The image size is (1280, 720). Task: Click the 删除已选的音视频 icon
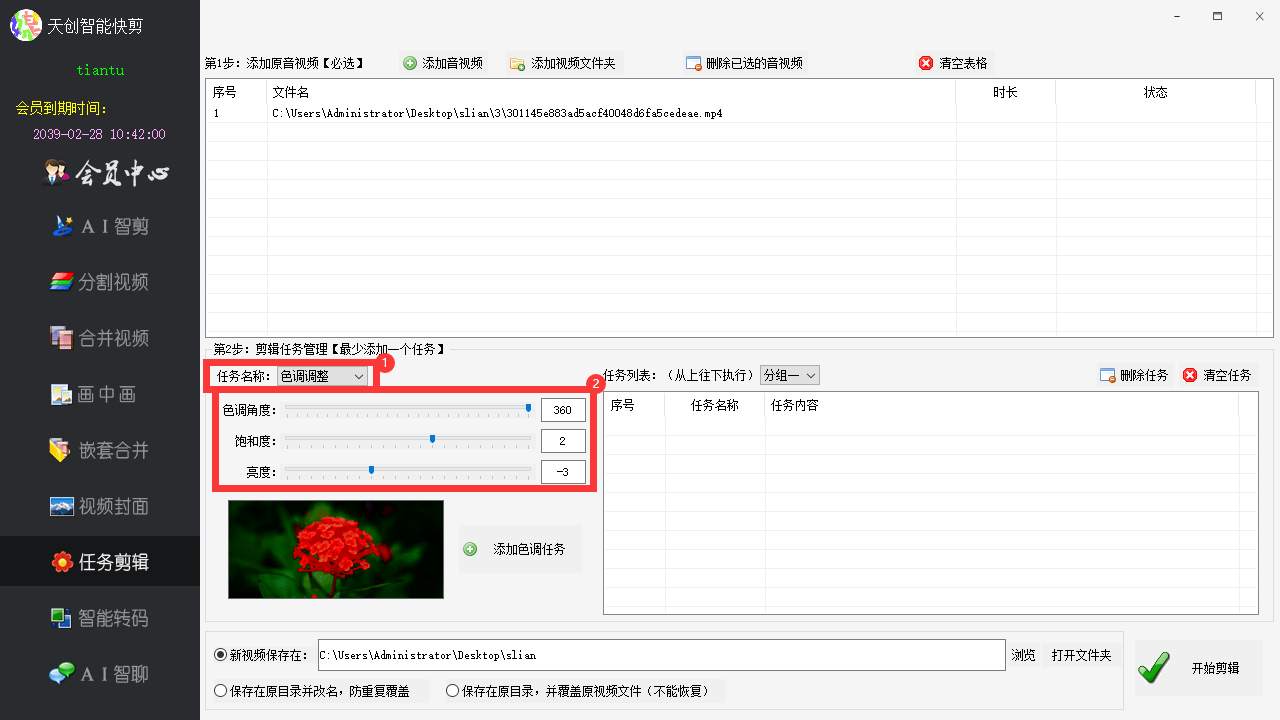693,63
